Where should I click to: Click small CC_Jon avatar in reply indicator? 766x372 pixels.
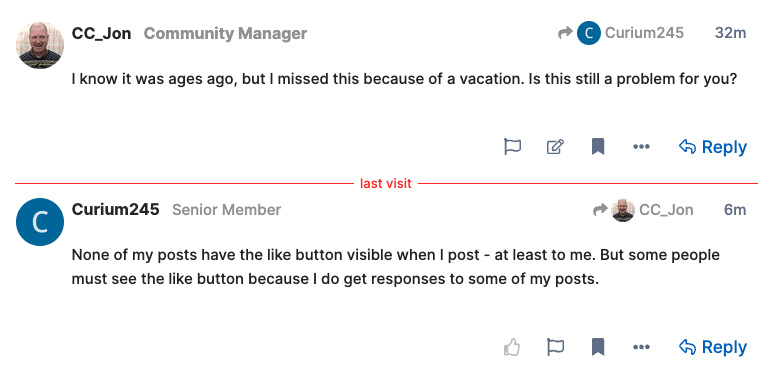[x=623, y=210]
